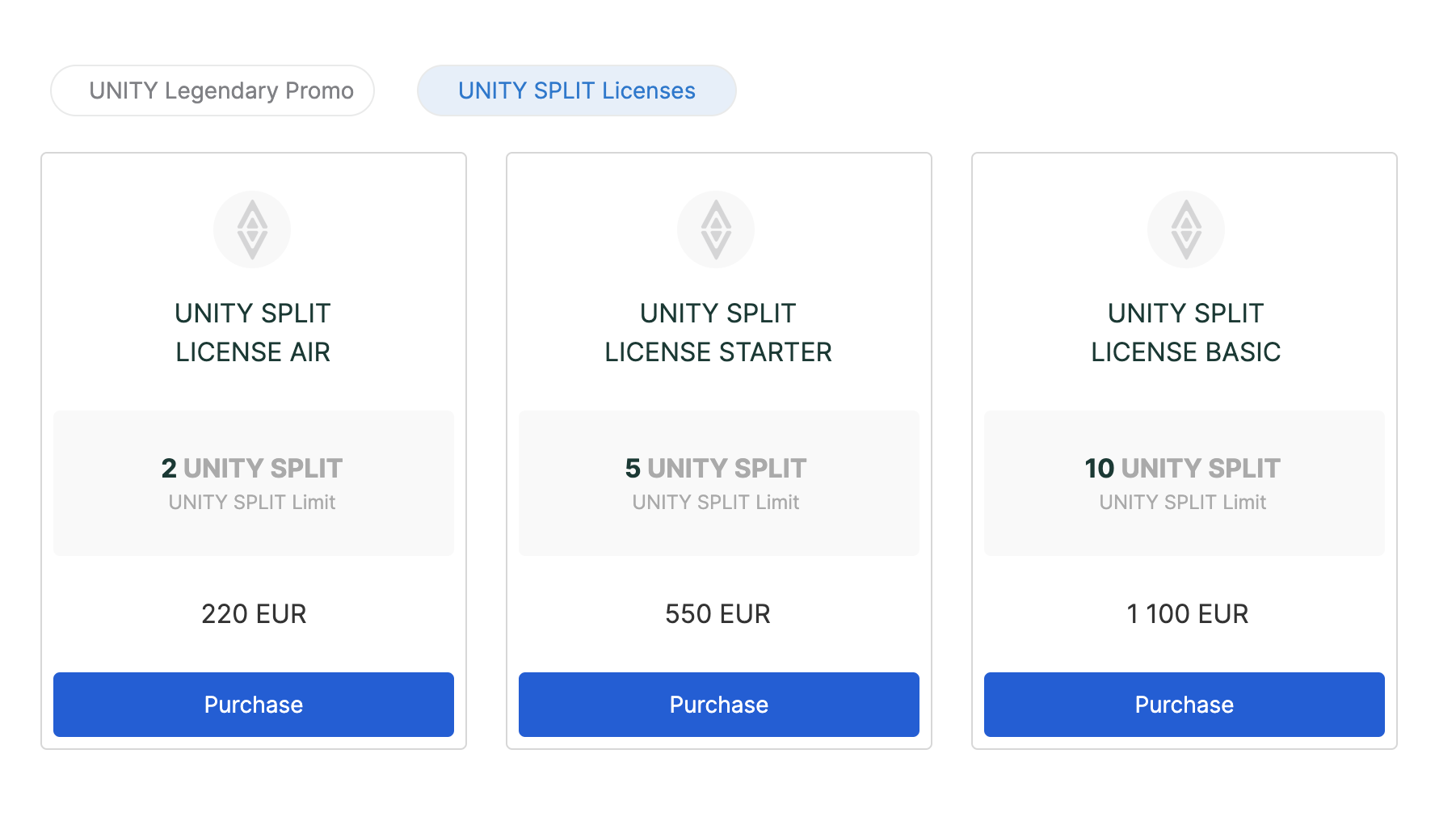Purchase the 550 EUR STARTER license

coord(718,705)
